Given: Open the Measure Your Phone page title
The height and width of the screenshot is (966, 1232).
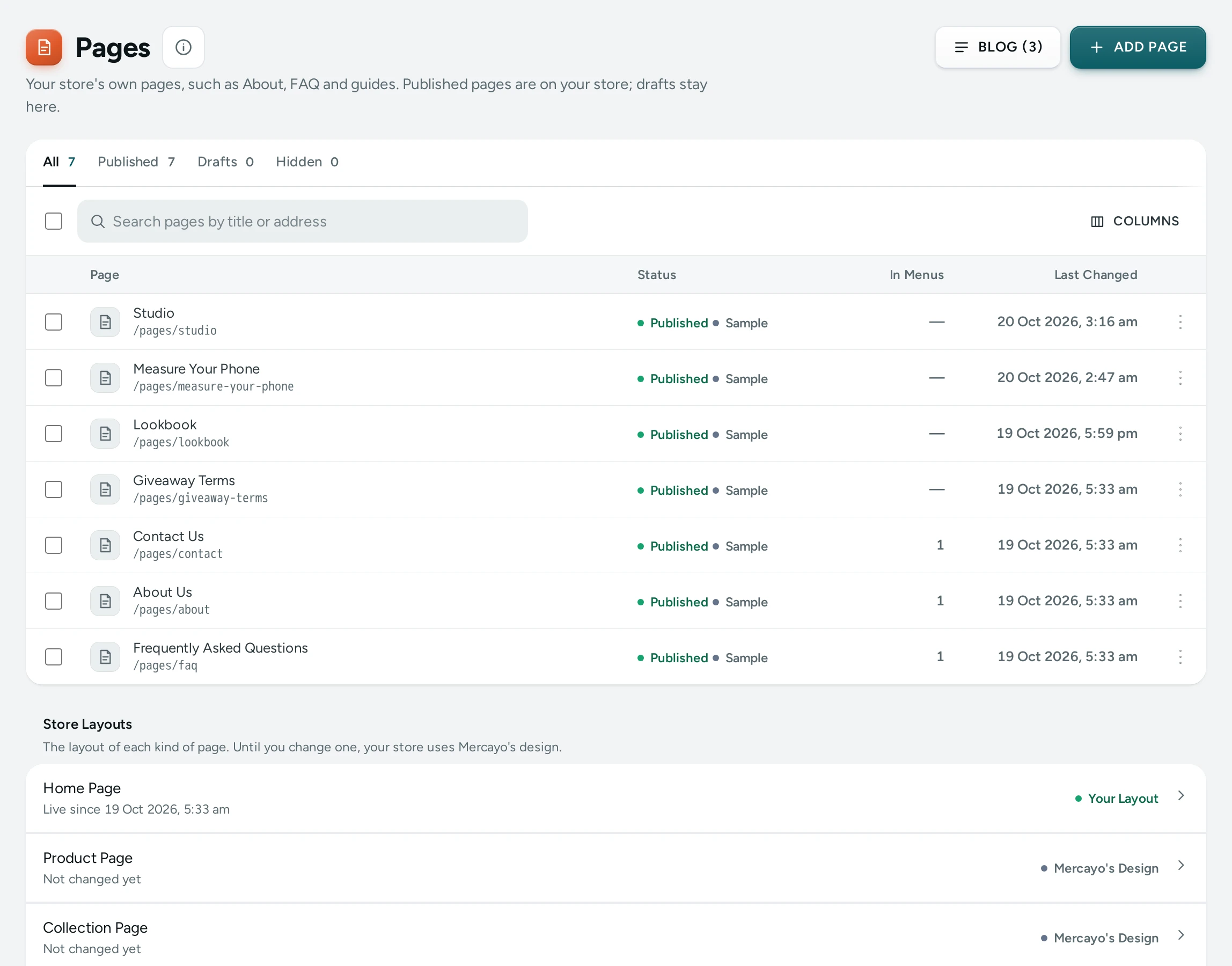Looking at the screenshot, I should 196,369.
